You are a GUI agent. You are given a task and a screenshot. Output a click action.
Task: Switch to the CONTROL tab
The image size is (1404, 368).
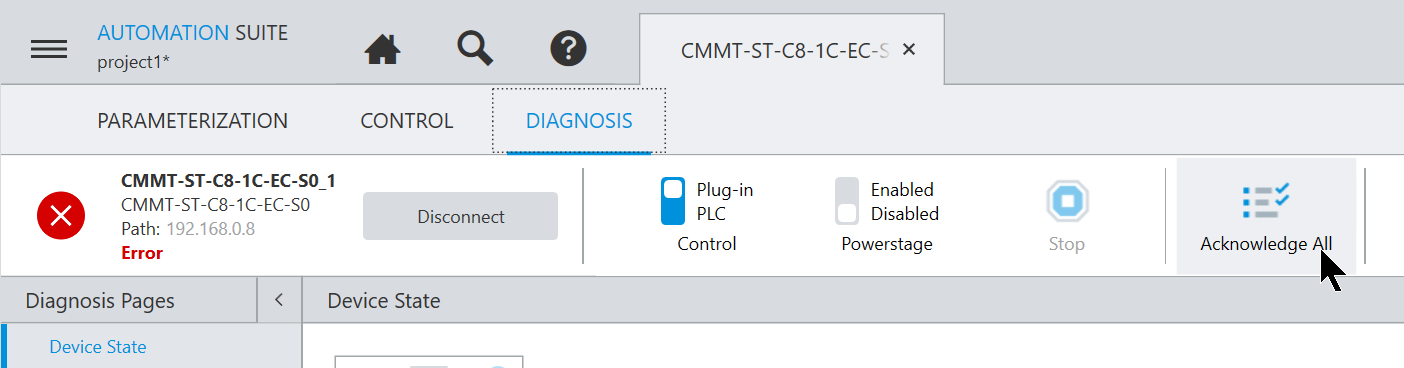pos(406,121)
